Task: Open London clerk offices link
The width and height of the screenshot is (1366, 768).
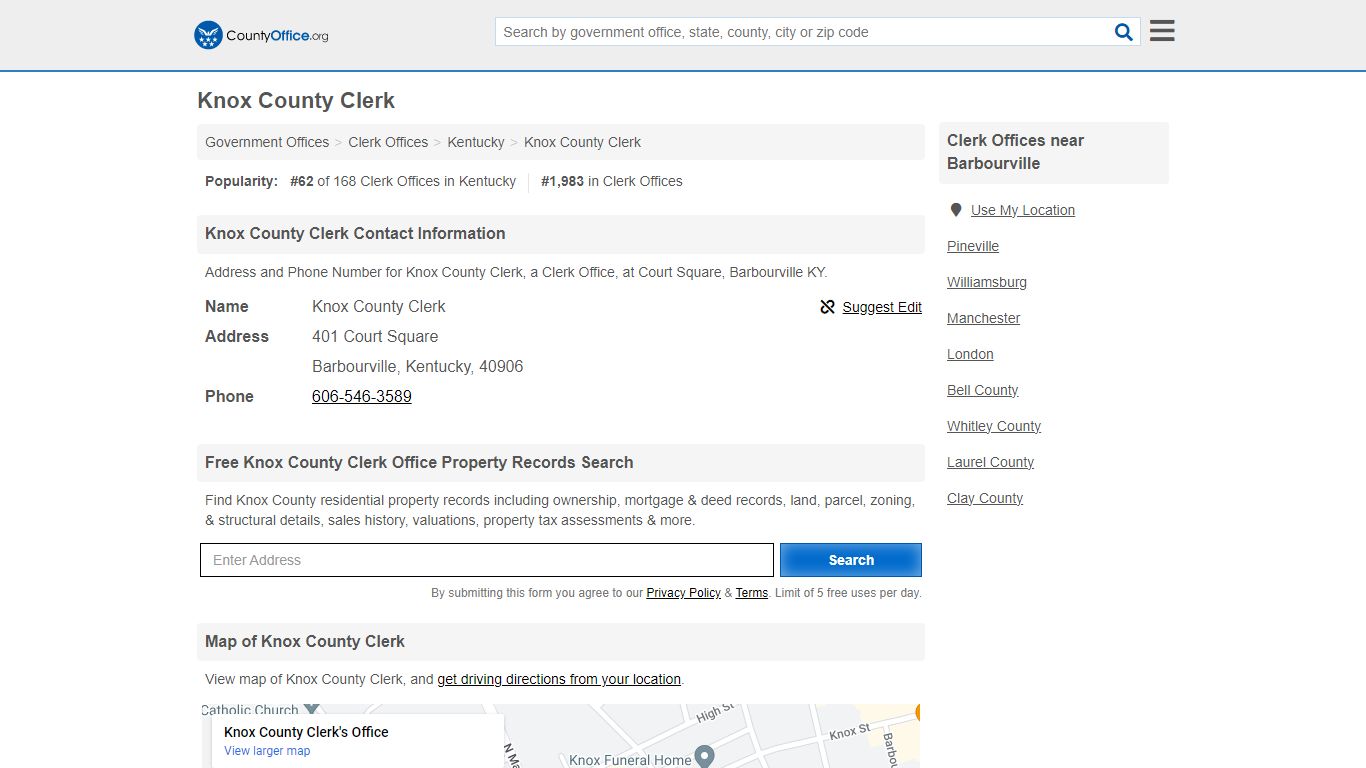Action: (970, 354)
